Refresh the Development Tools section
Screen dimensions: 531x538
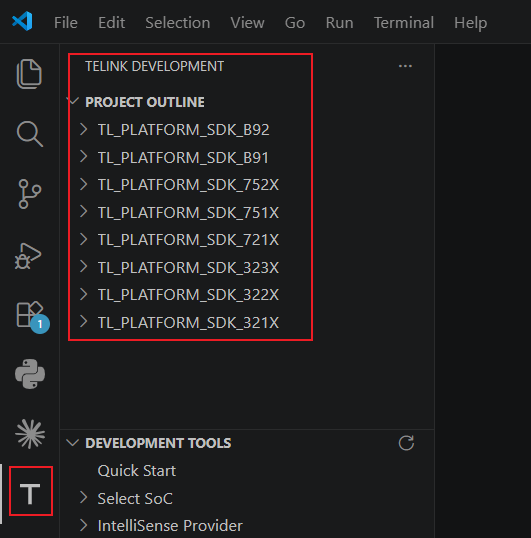point(406,443)
